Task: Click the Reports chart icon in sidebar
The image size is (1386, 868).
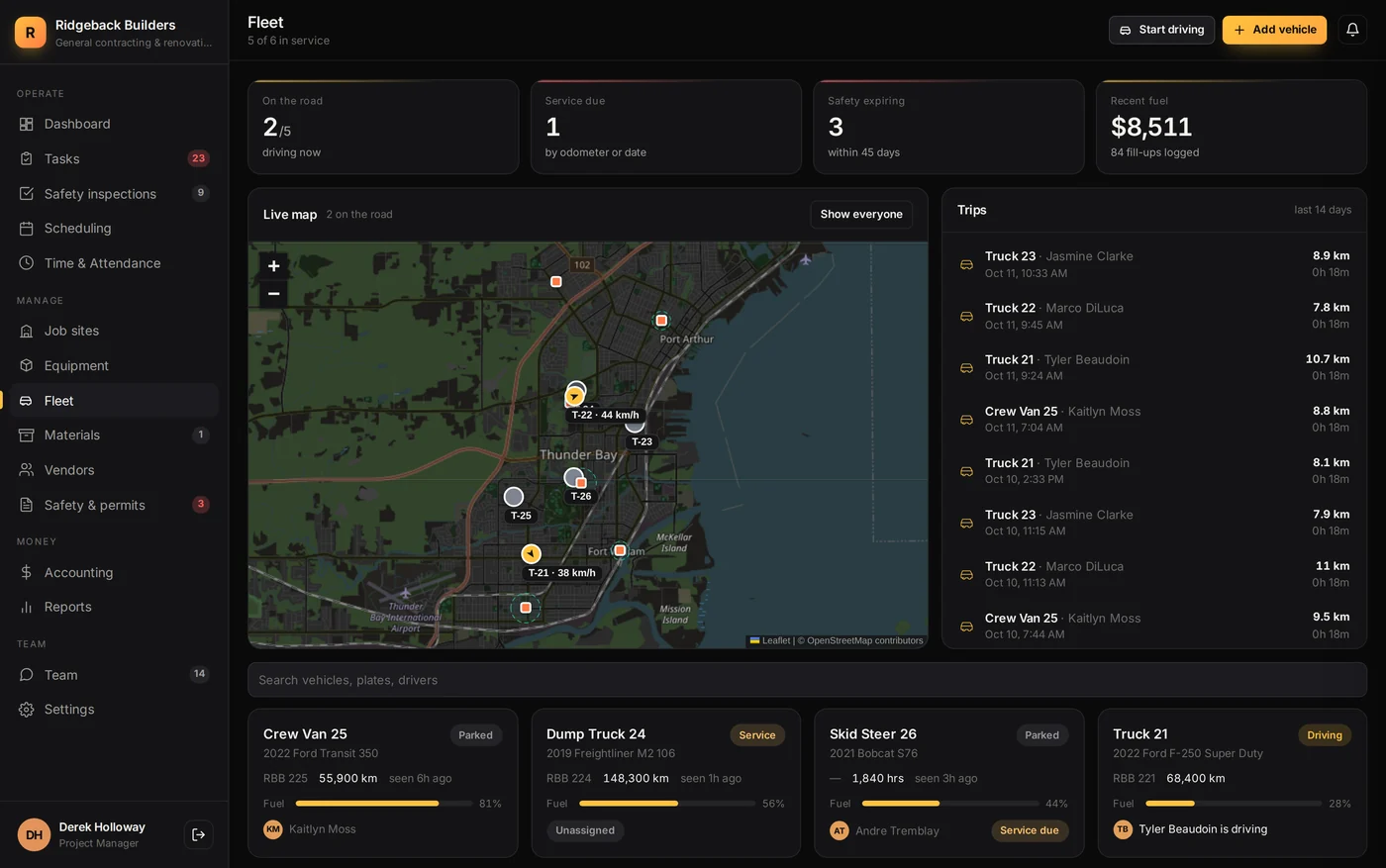Action: pos(27,607)
